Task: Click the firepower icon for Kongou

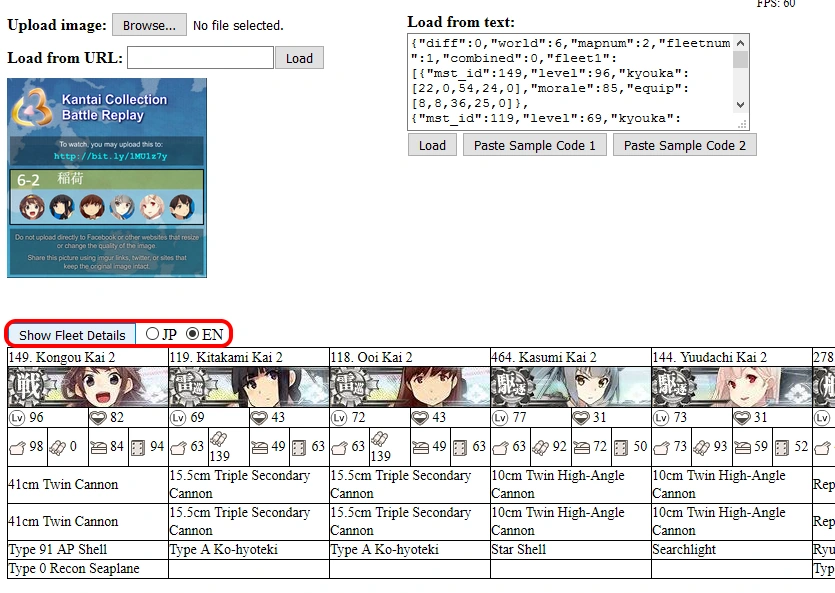Action: (17, 448)
